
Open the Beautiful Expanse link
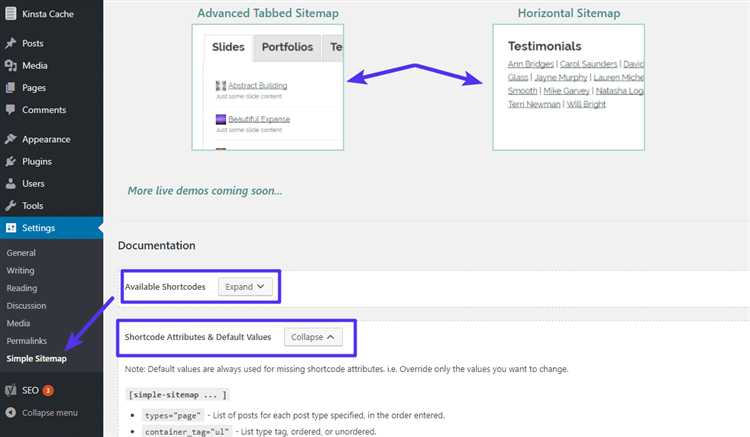point(259,119)
